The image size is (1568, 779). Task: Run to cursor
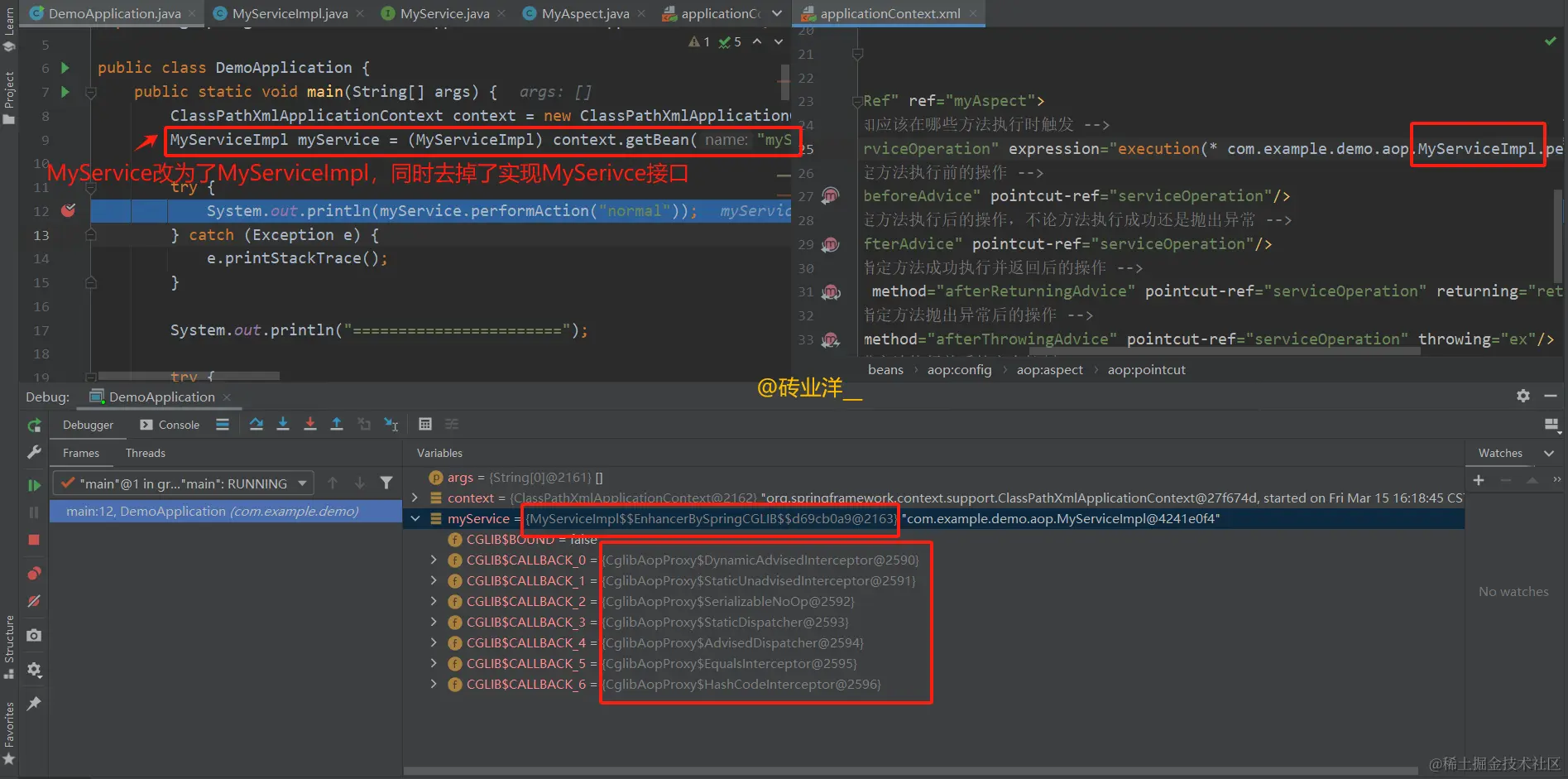click(x=391, y=424)
